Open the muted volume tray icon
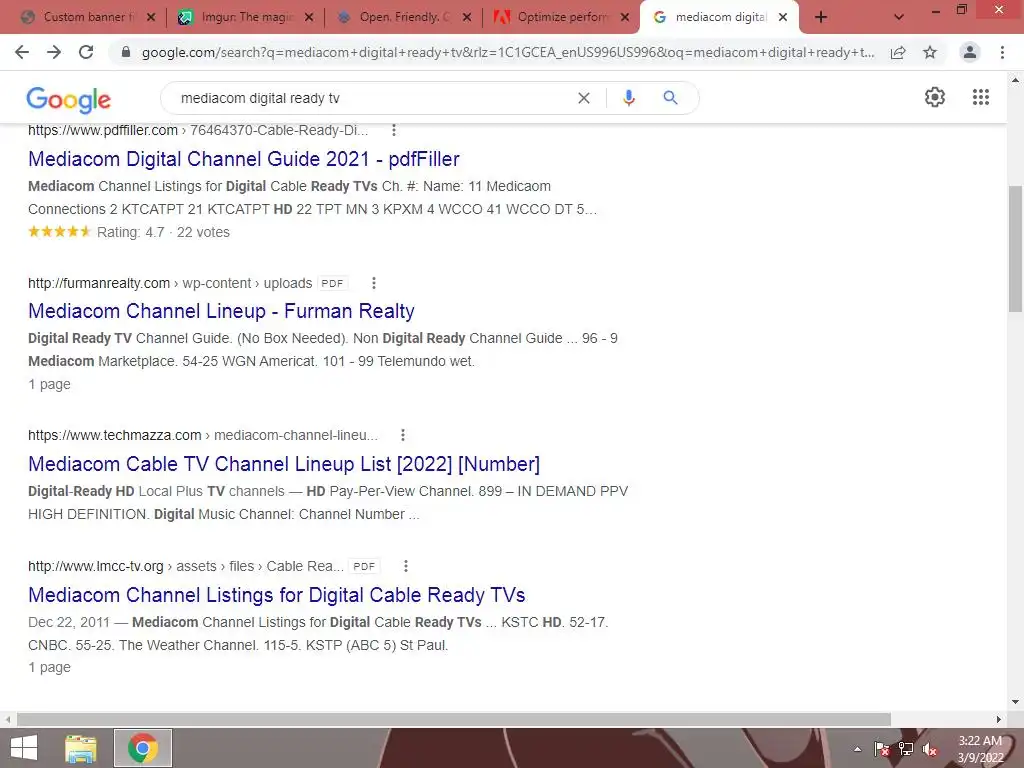1024x768 pixels. (929, 749)
